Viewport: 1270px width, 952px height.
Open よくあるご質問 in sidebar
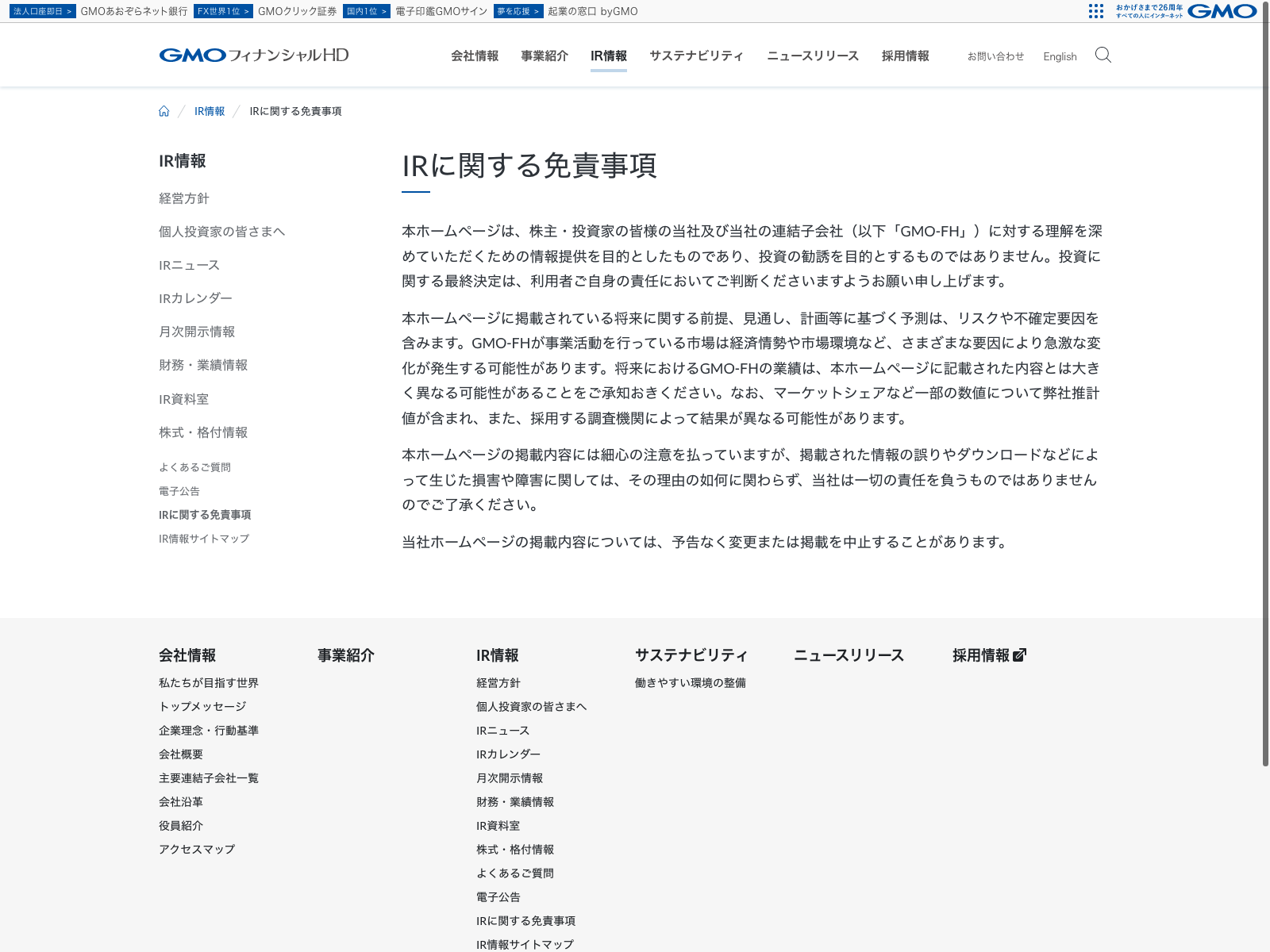click(194, 467)
